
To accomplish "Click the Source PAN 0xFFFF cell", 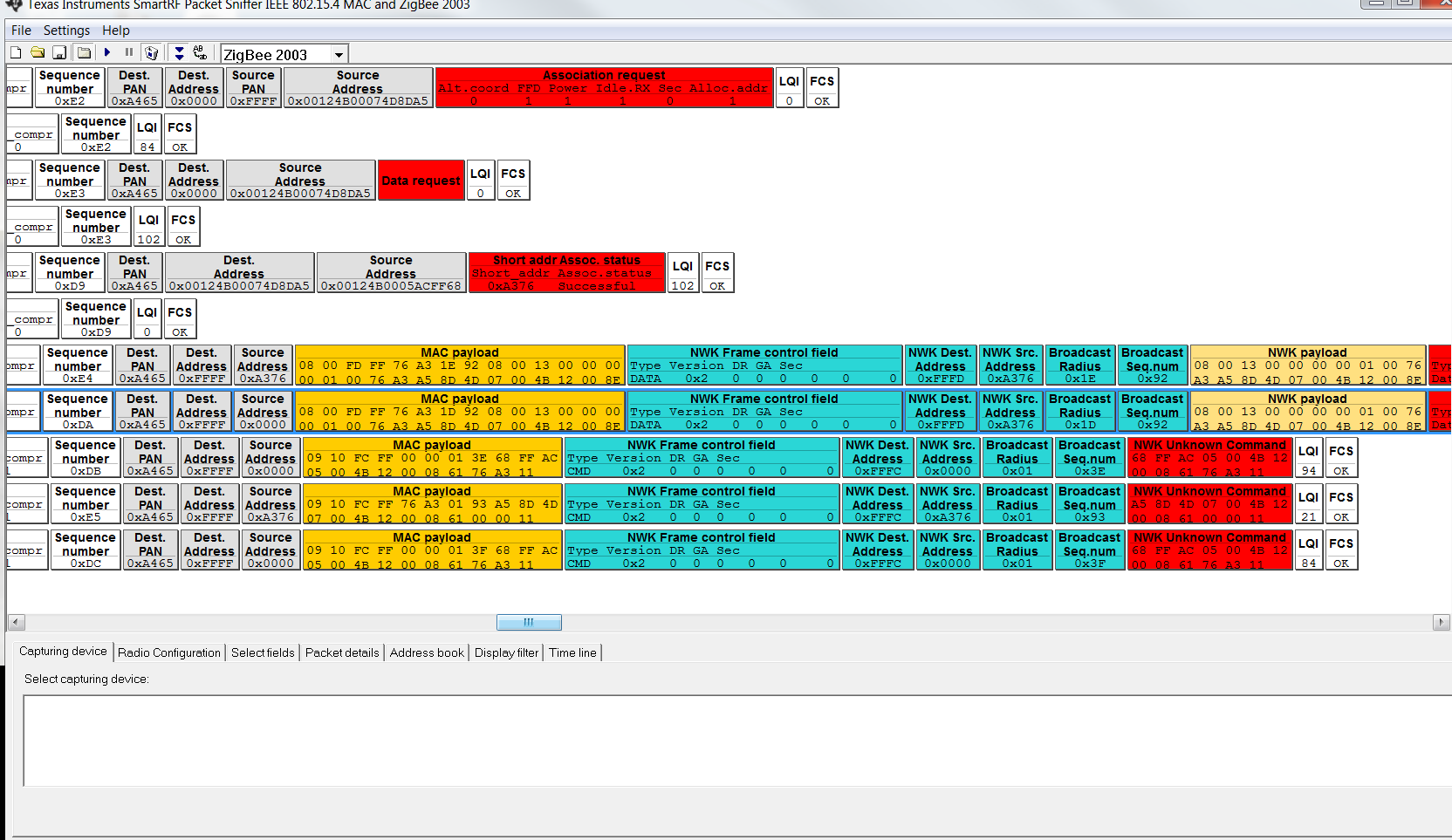I will click(253, 87).
